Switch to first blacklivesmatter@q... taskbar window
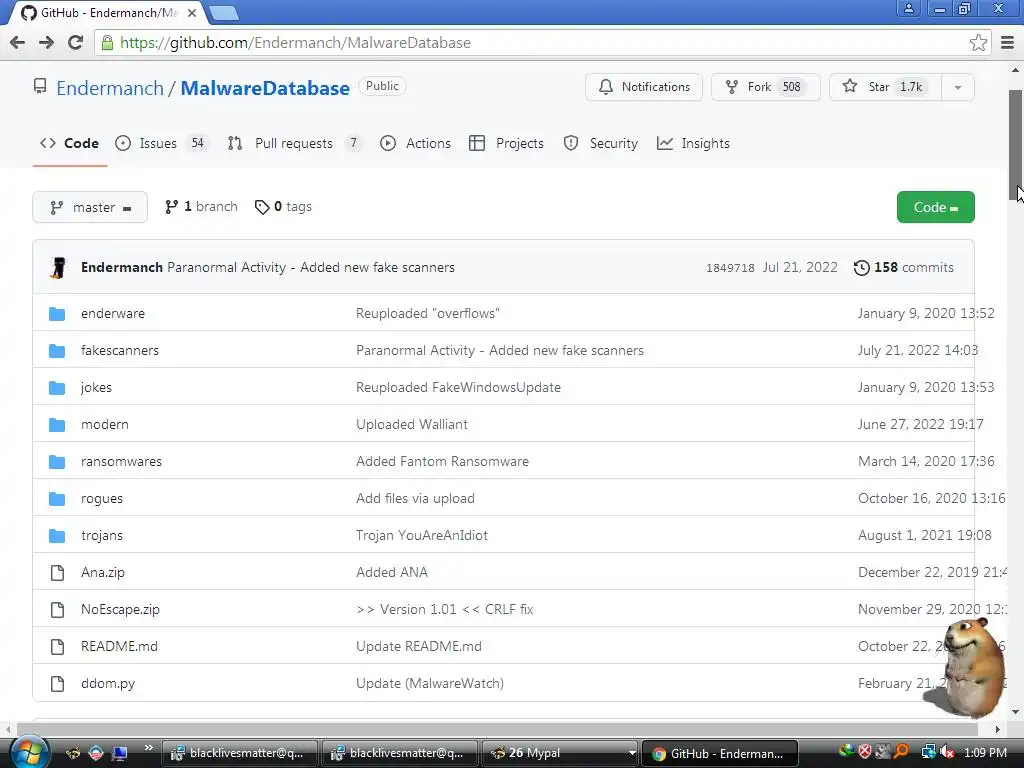This screenshot has height=768, width=1024. pos(239,753)
